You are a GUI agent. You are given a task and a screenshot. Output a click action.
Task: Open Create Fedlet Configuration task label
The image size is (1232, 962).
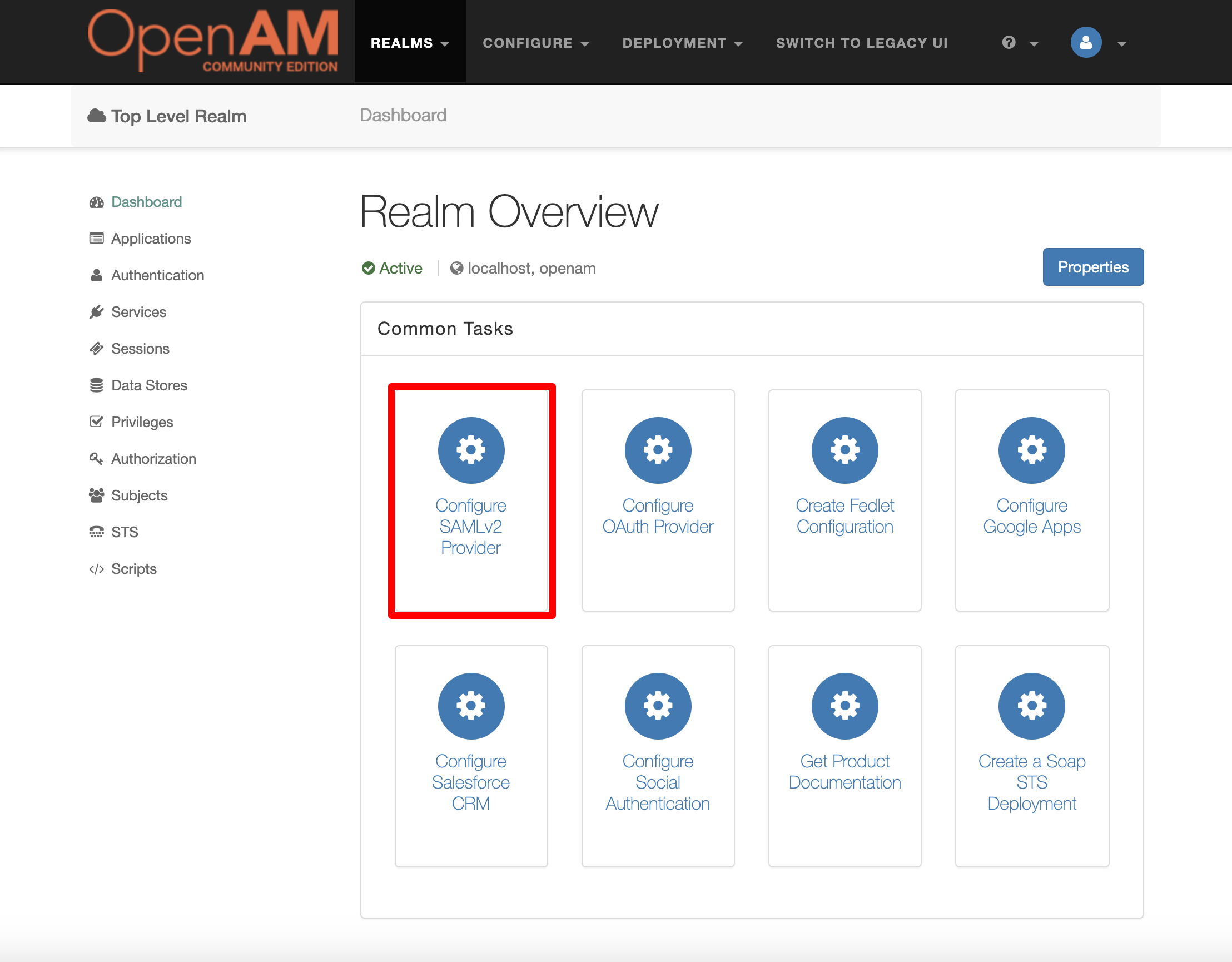pos(844,515)
